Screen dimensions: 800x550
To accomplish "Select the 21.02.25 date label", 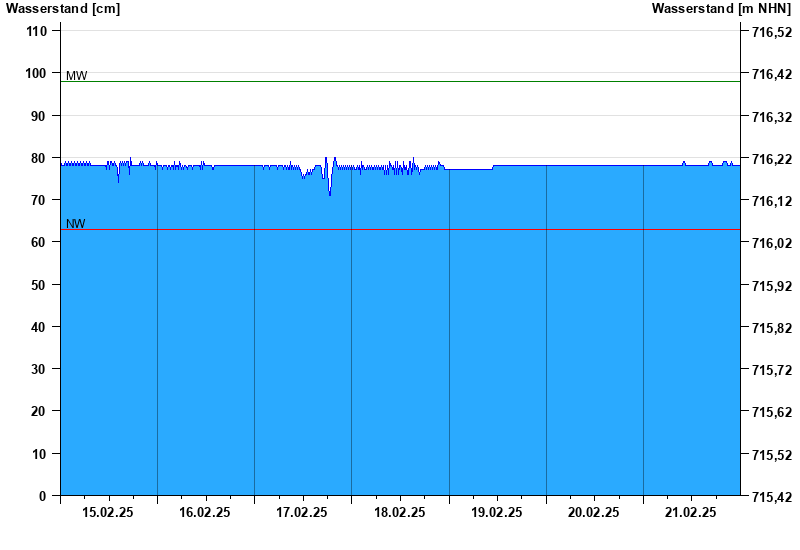I will pos(690,512).
